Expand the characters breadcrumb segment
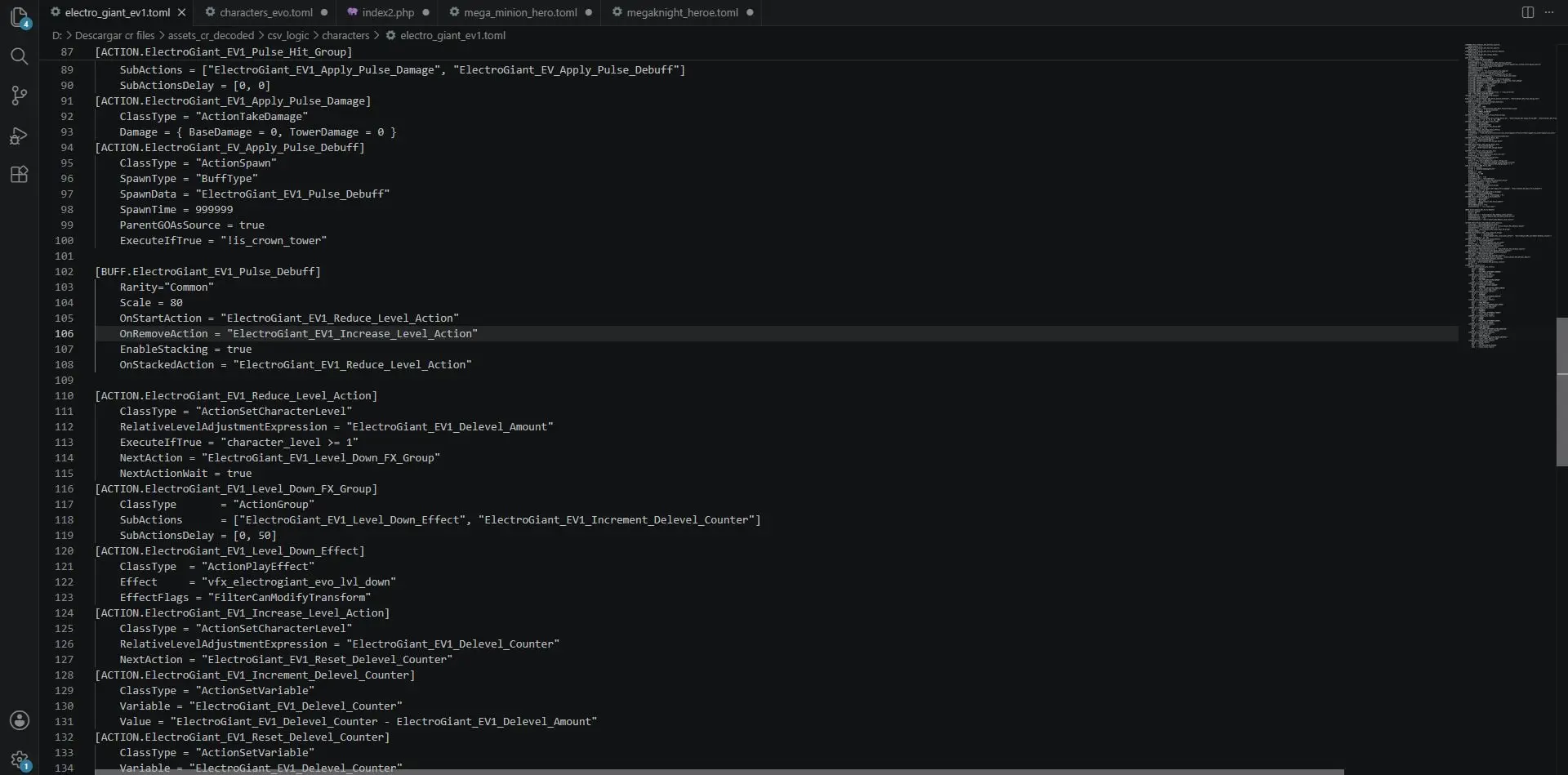 tap(345, 35)
